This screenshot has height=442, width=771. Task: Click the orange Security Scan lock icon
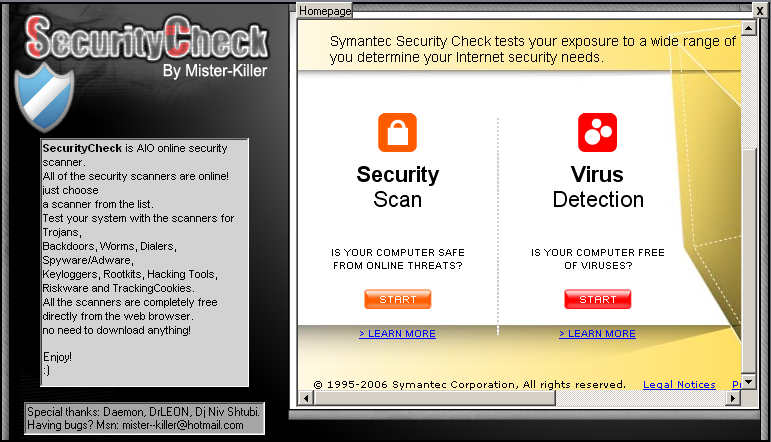coord(397,133)
